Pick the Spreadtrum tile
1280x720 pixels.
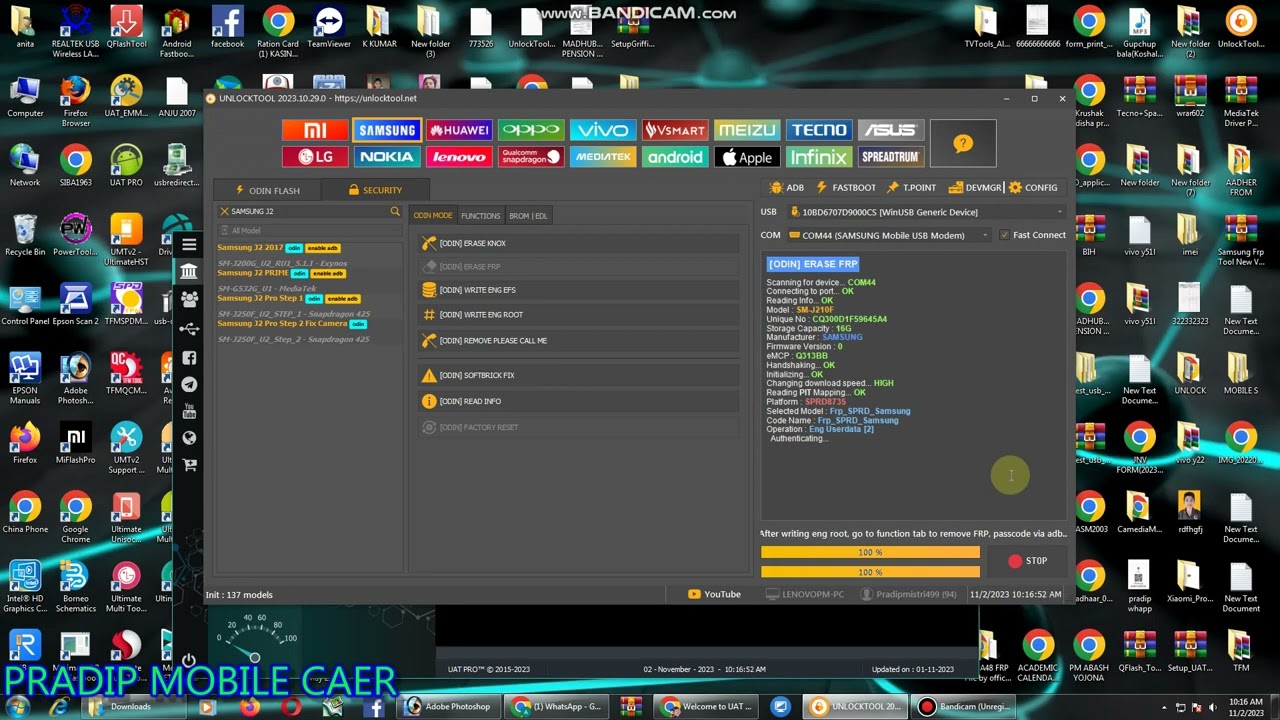pos(891,157)
